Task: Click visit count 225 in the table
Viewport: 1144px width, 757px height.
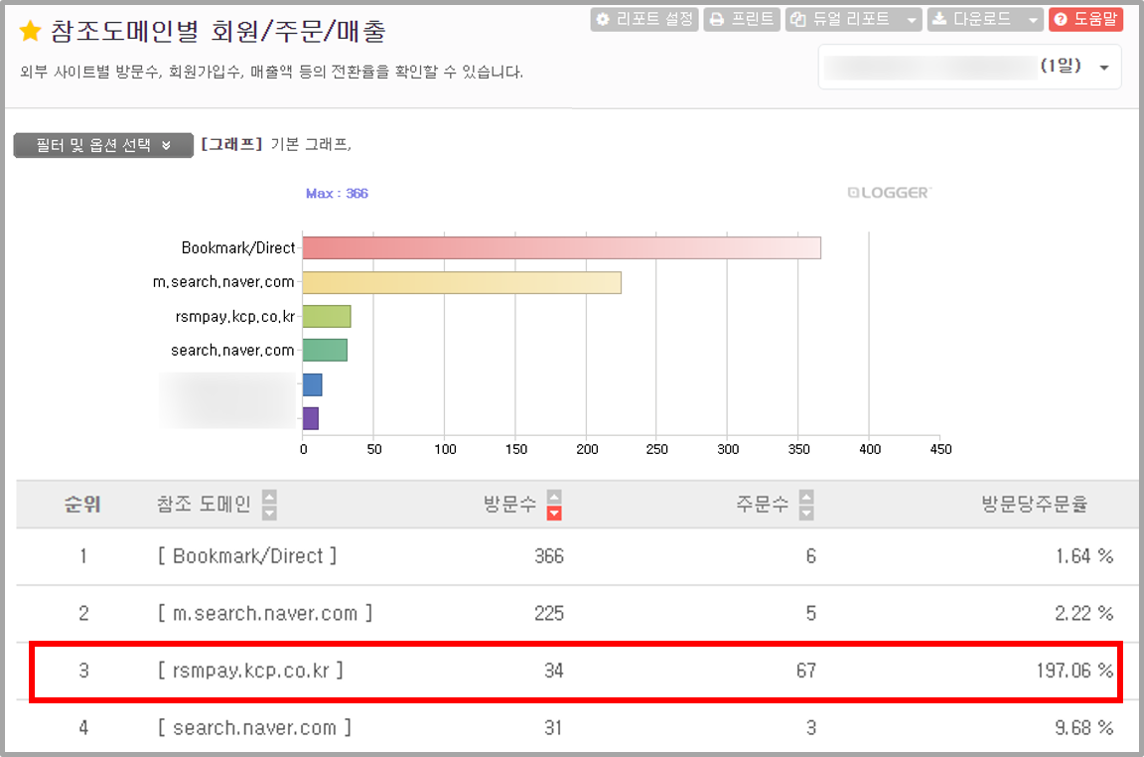Action: pyautogui.click(x=549, y=613)
